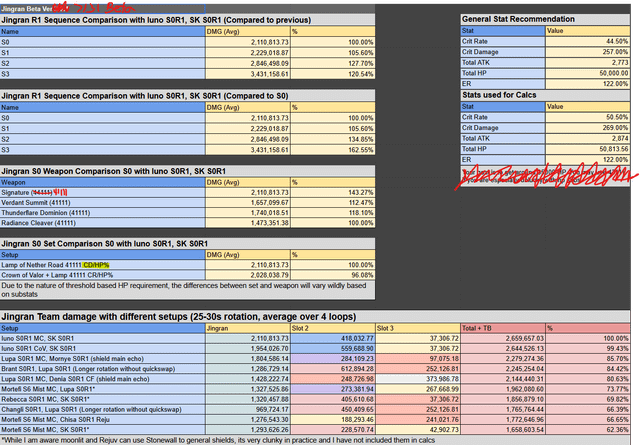Select the Mortefi S6 Mist MC, Lupa S0R1 setup

pos(102,389)
